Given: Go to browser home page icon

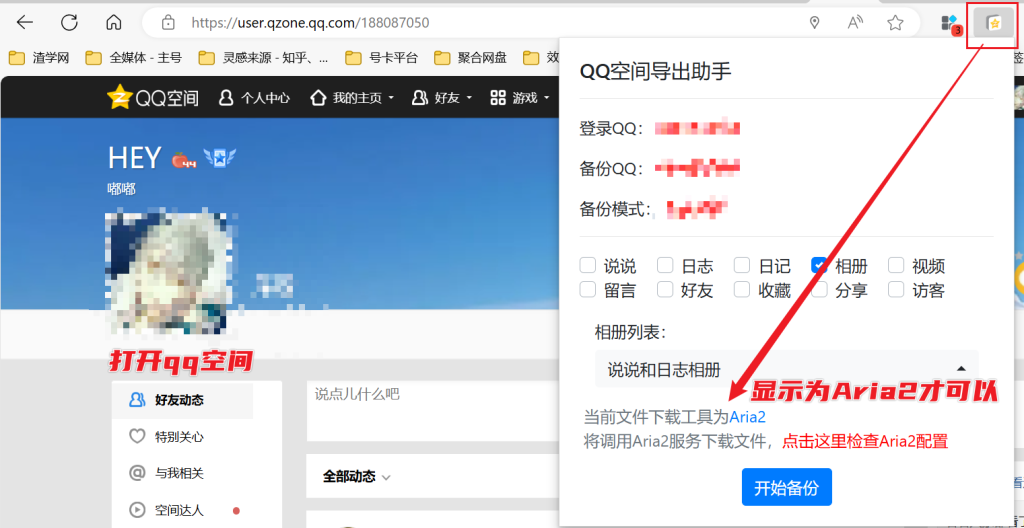Looking at the screenshot, I should (x=114, y=22).
